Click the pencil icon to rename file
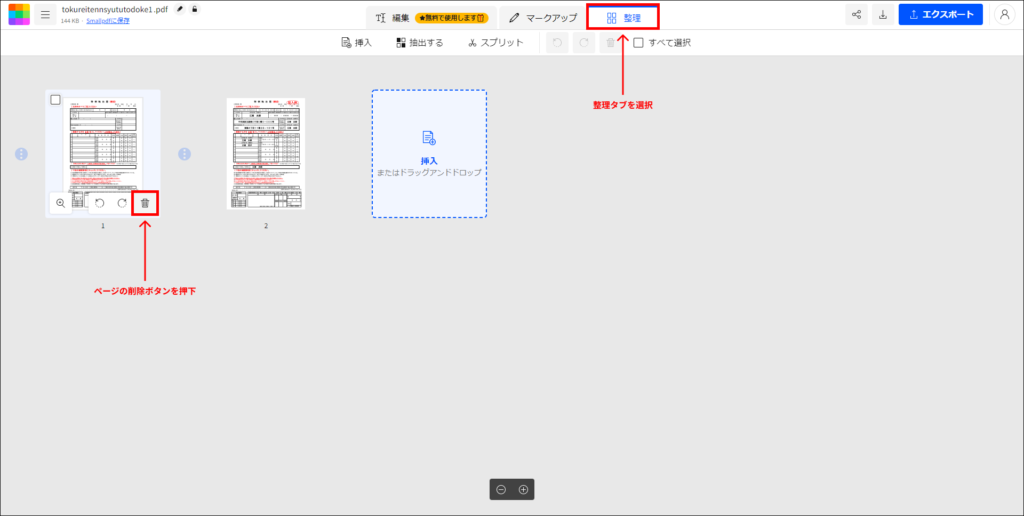Image resolution: width=1024 pixels, height=516 pixels. click(x=180, y=10)
